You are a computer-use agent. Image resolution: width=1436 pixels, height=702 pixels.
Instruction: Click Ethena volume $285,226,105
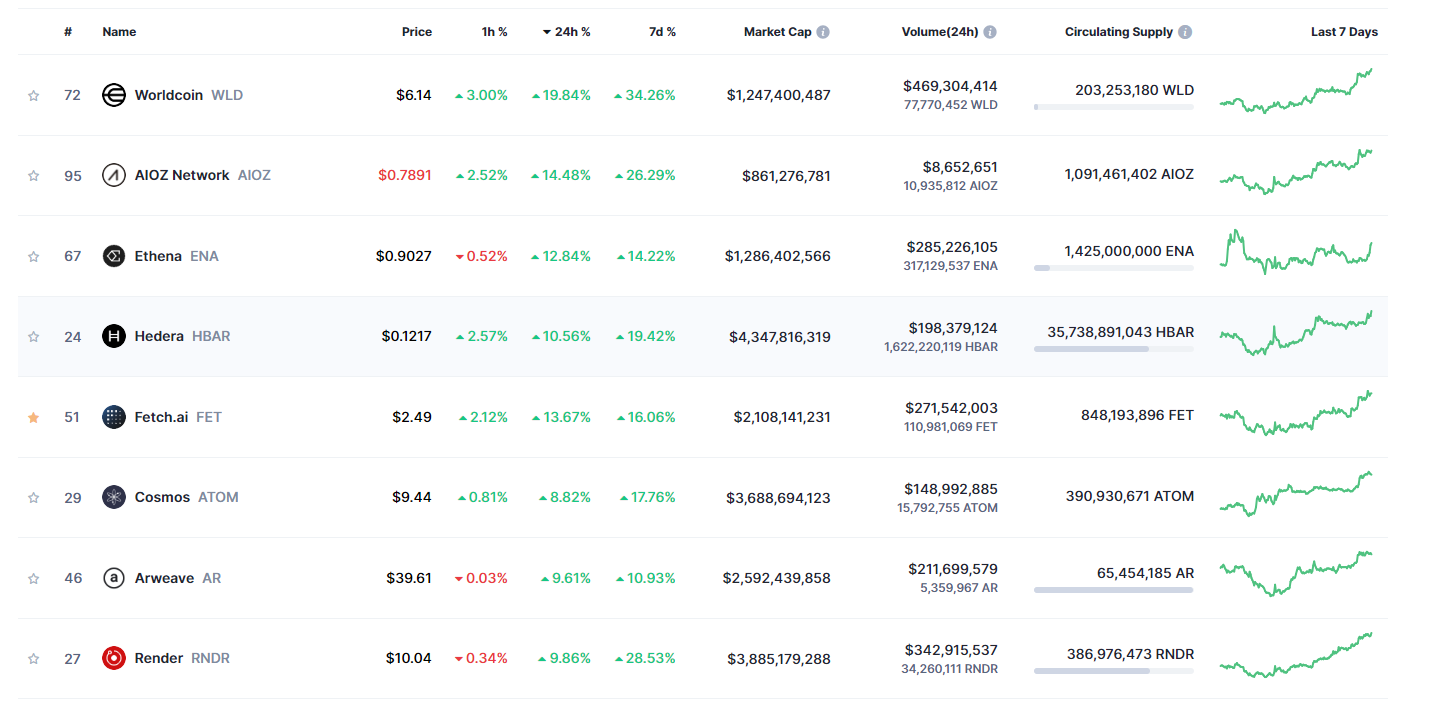pyautogui.click(x=952, y=247)
